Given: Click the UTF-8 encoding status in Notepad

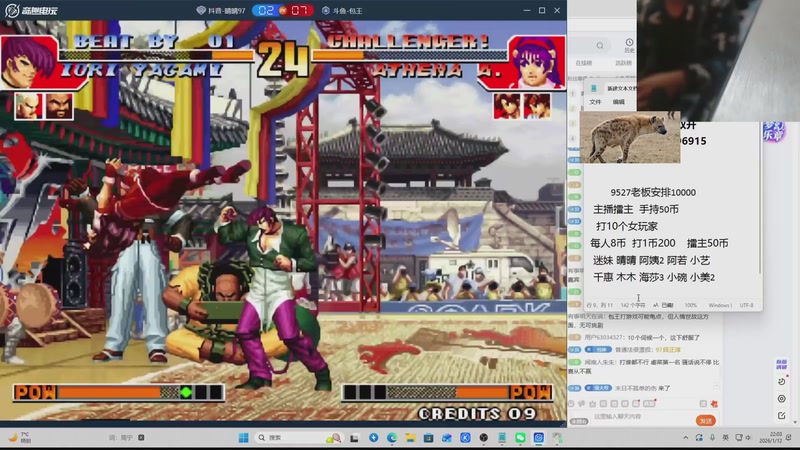Looking at the screenshot, I should coord(746,305).
